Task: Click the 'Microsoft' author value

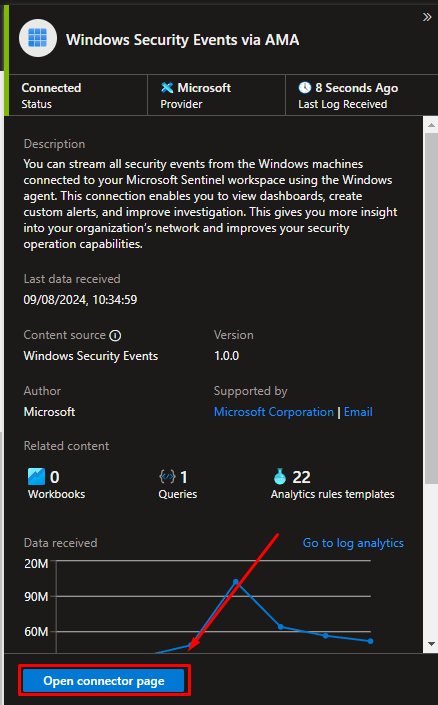Action: [x=49, y=412]
